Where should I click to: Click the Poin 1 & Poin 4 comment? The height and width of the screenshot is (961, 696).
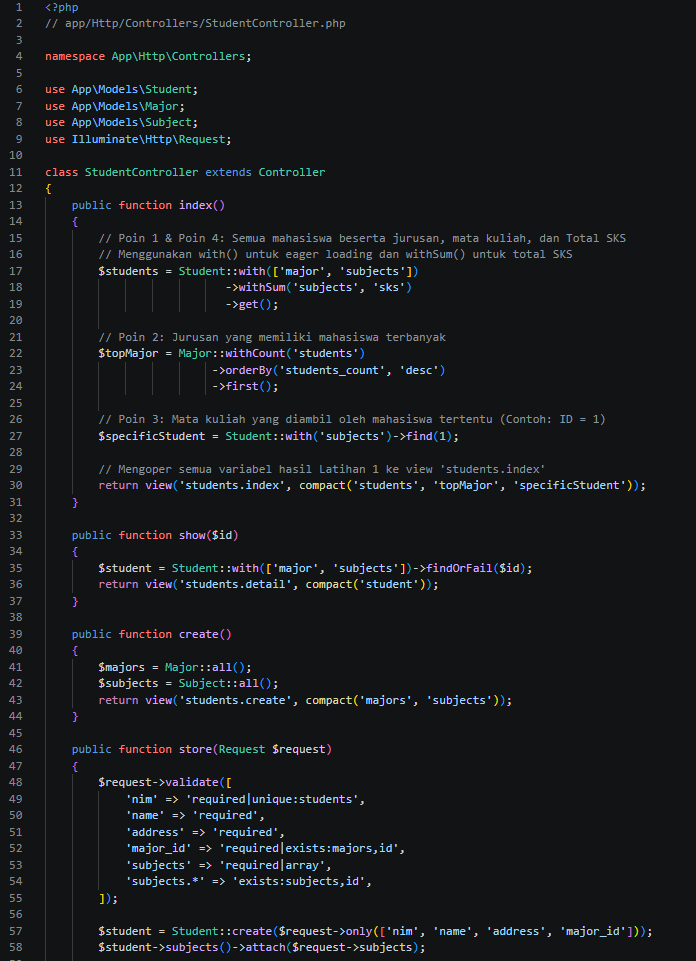coord(362,238)
